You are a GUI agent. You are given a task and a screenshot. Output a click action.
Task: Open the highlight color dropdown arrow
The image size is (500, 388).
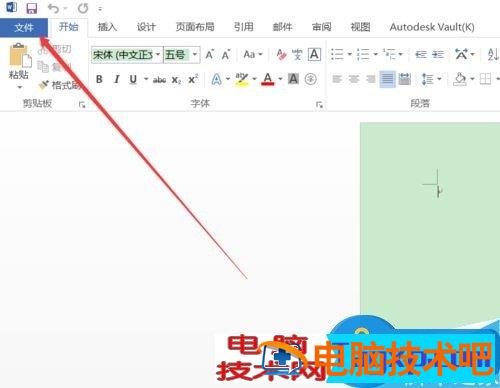[x=254, y=79]
